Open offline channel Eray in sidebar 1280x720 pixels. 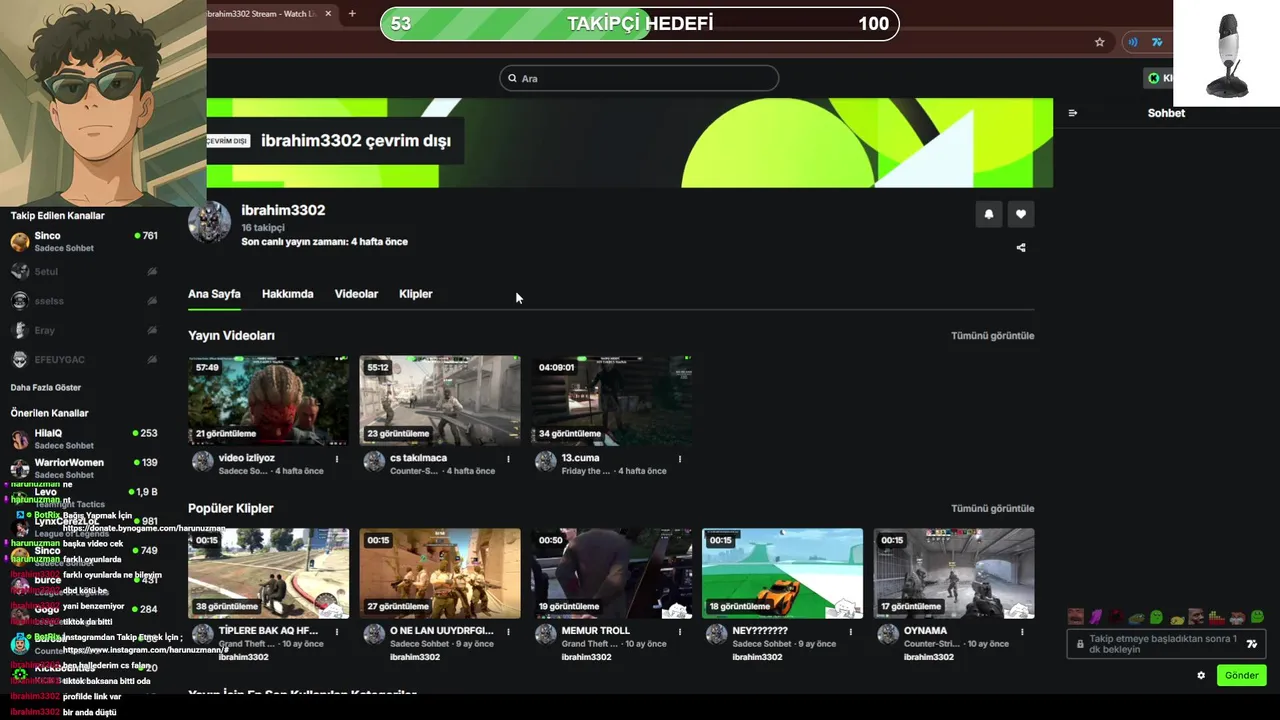[84, 330]
